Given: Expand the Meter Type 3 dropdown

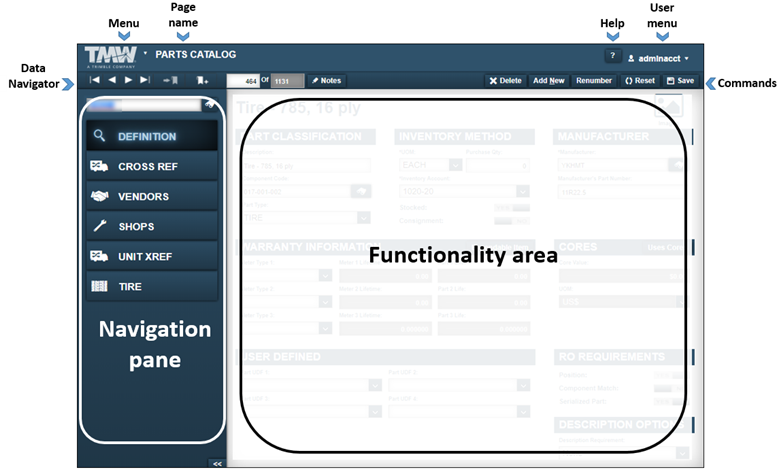Looking at the screenshot, I should tap(325, 328).
